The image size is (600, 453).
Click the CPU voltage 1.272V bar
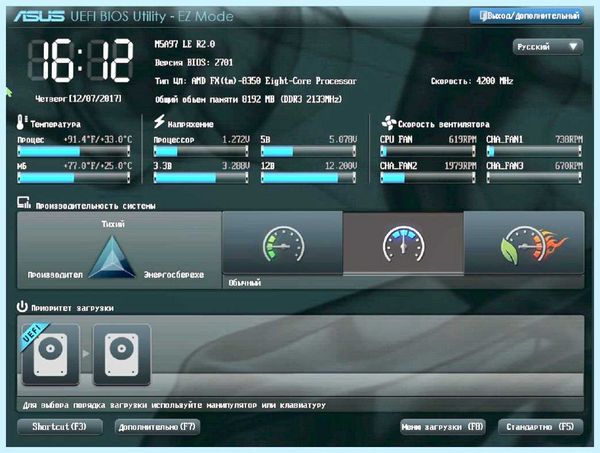click(x=201, y=152)
